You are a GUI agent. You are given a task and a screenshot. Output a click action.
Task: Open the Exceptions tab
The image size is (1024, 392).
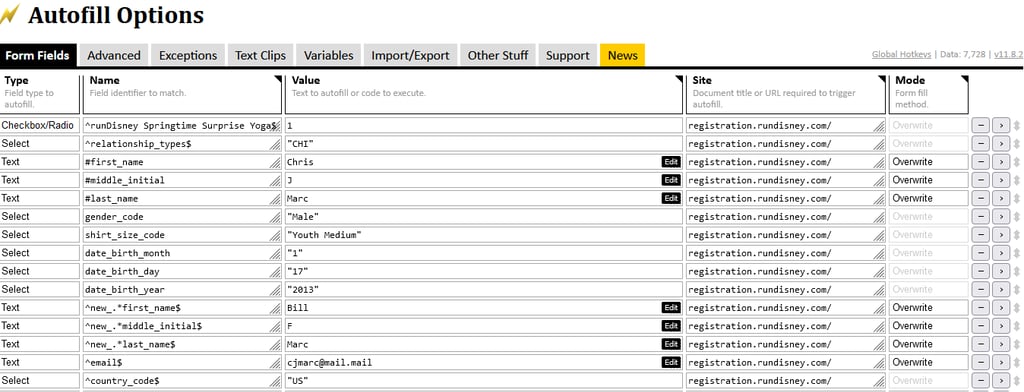tap(188, 56)
